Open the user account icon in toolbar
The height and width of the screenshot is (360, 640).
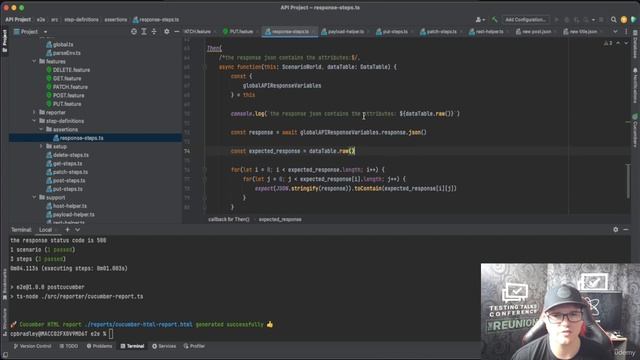480,20
